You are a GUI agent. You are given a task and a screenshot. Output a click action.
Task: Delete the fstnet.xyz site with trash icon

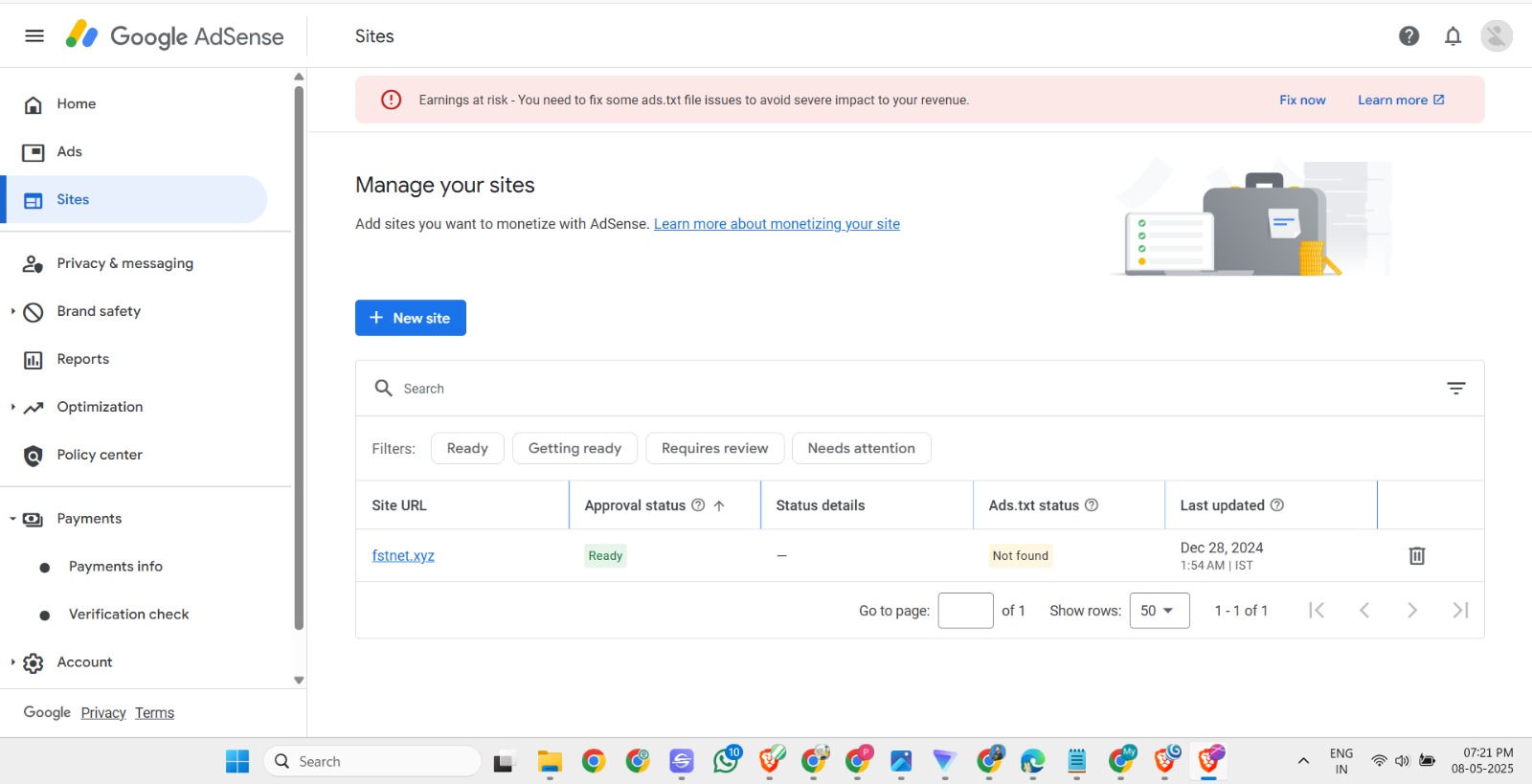point(1417,555)
